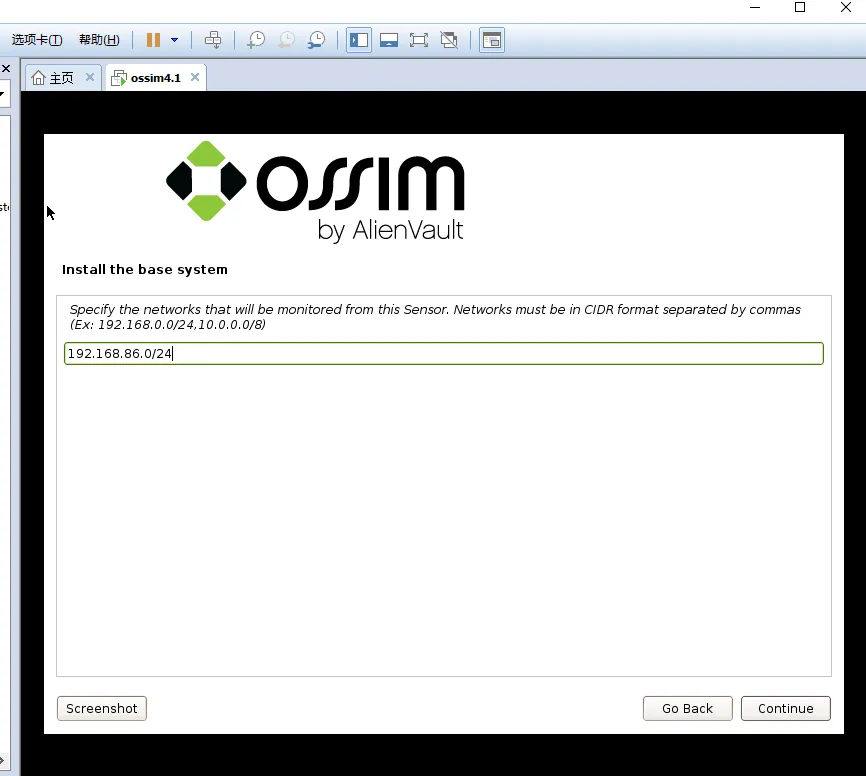Image resolution: width=866 pixels, height=776 pixels.
Task: Pause the virtual machine with the pause icon
Action: pyautogui.click(x=153, y=40)
